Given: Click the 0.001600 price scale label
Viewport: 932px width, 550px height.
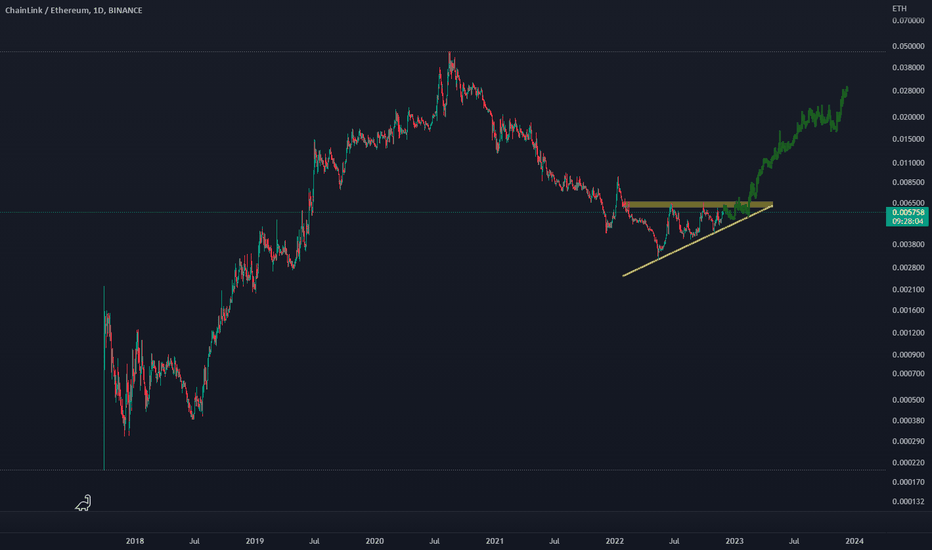Looking at the screenshot, I should point(908,310).
